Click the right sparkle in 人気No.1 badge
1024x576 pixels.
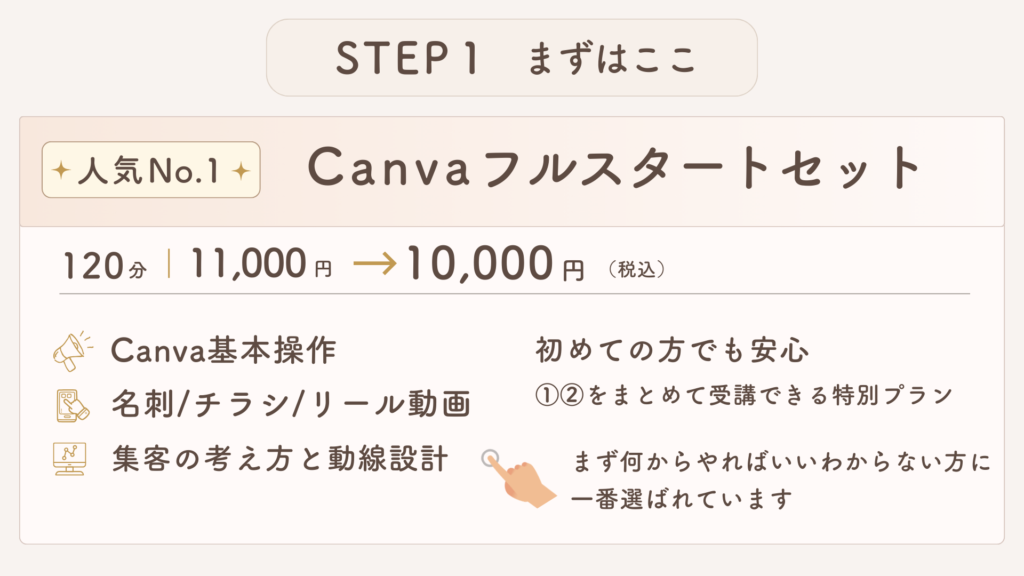coord(240,171)
